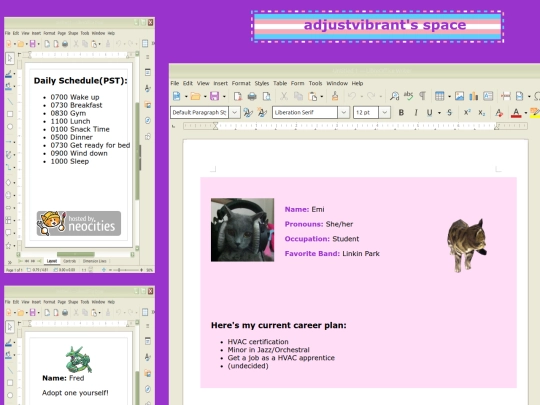Open dropdown arrow next to Writer Paste icon
Viewport: 540px width, 405px height.
322,96
